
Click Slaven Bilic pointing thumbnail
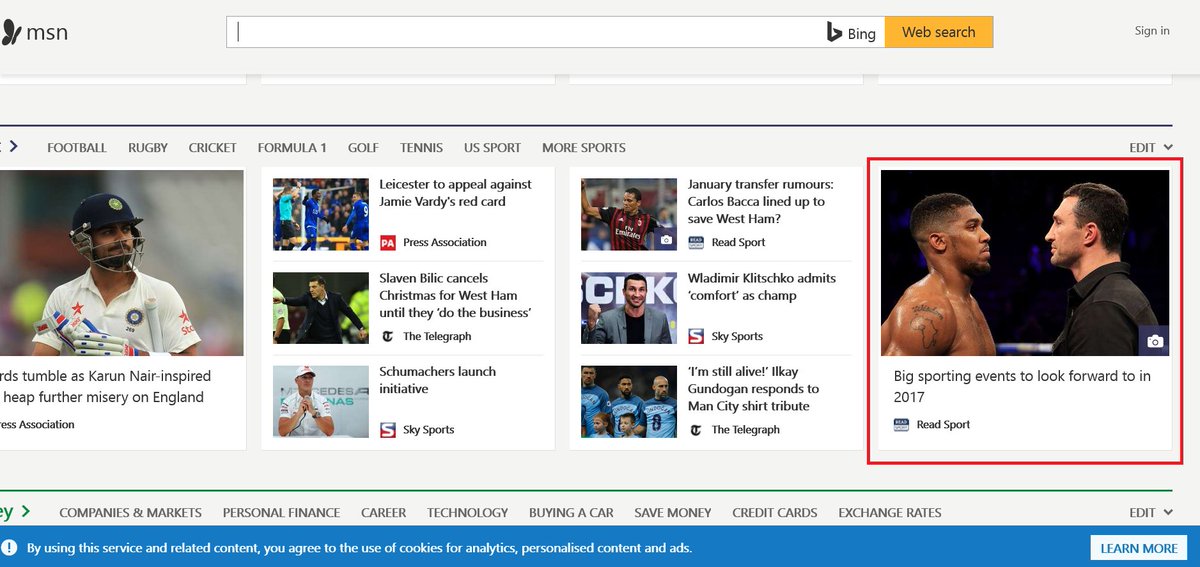[x=321, y=308]
